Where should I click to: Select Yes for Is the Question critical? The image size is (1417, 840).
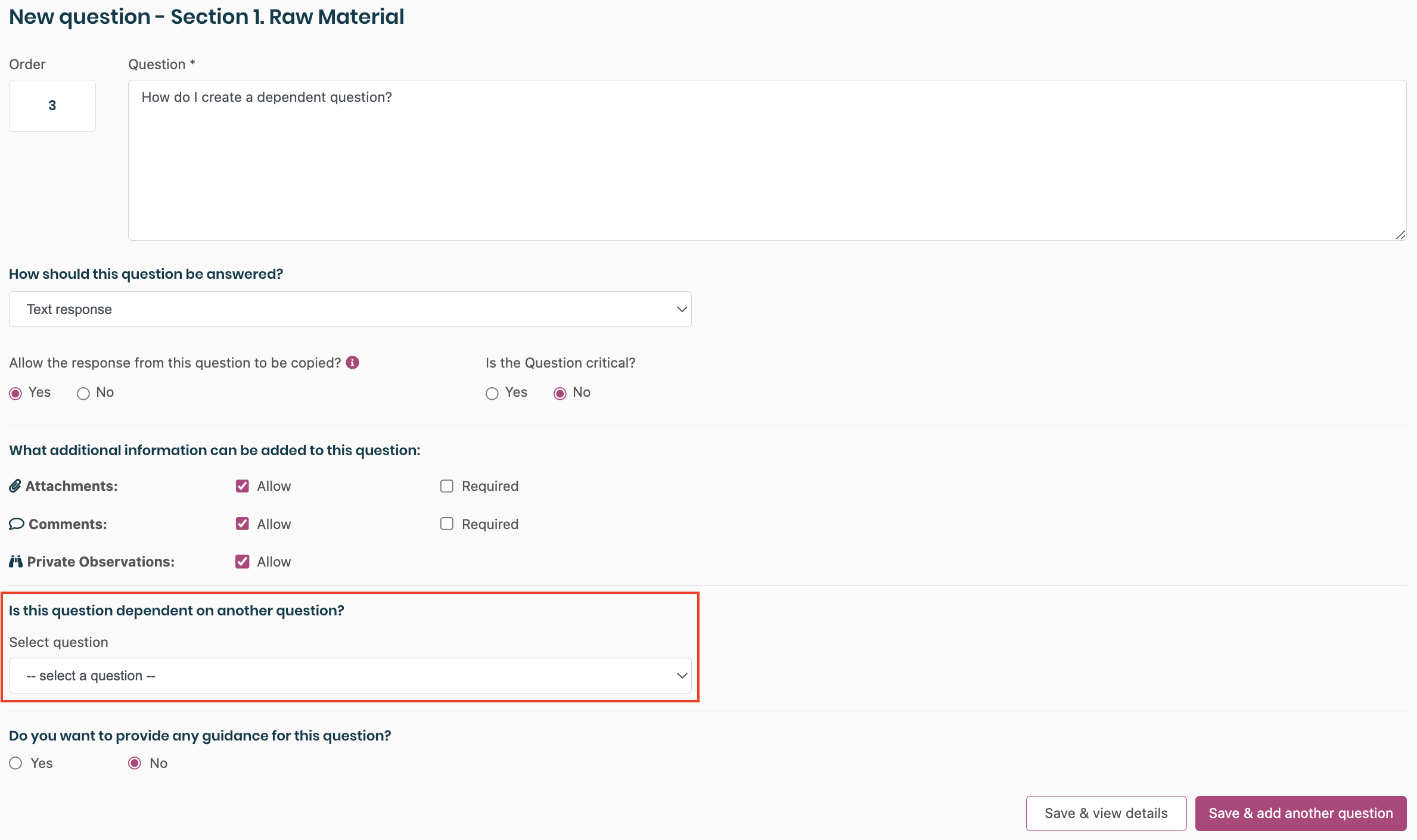492,393
